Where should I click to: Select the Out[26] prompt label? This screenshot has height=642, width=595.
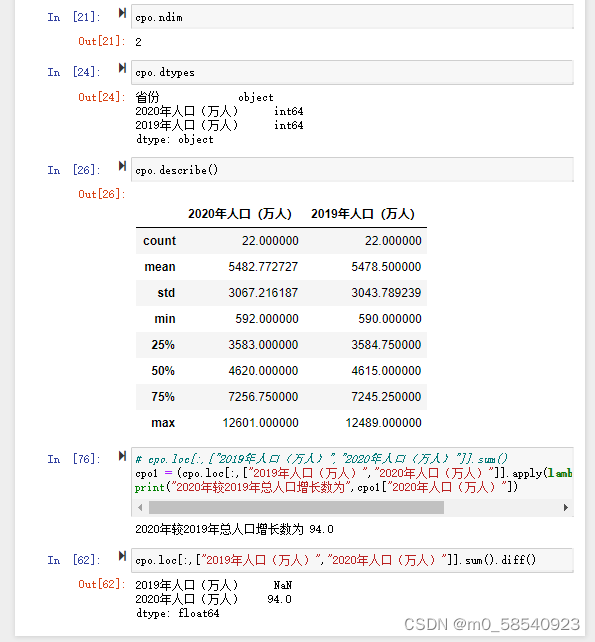(x=102, y=194)
